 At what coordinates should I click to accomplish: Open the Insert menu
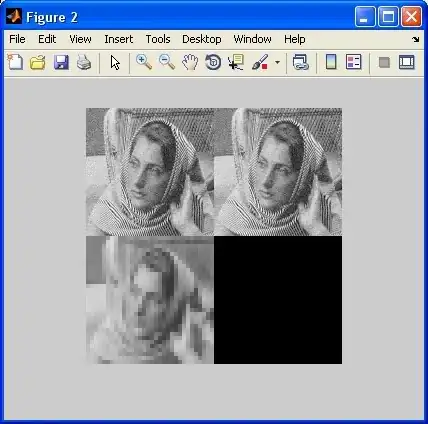(119, 39)
